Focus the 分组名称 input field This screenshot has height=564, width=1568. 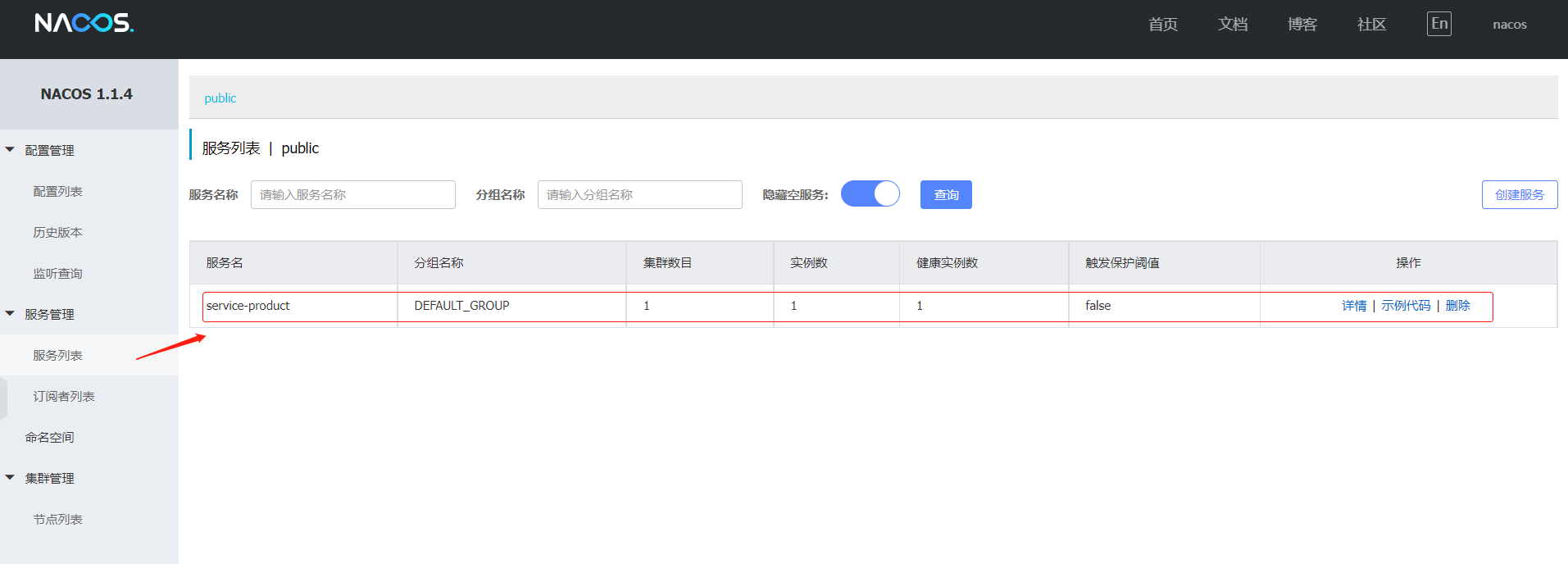[640, 194]
